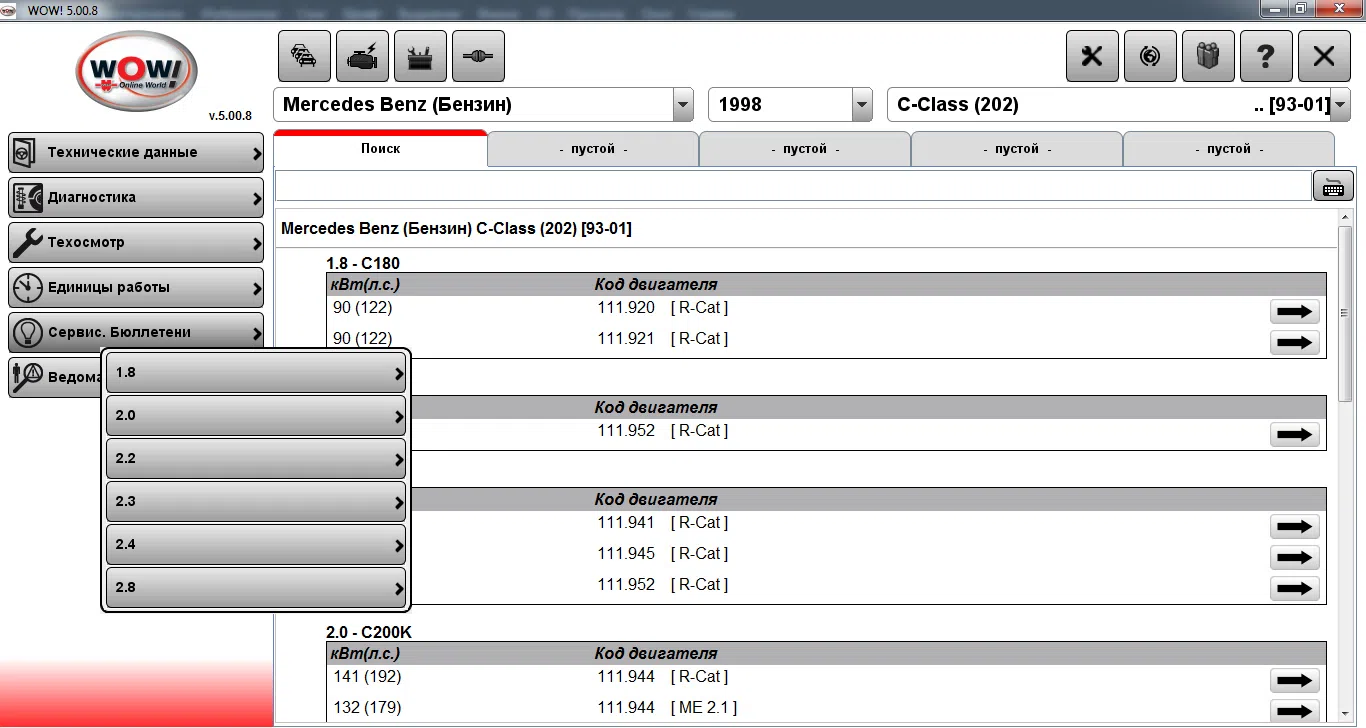This screenshot has width=1366, height=728.
Task: Open details arrow for engine 111.920 R-Cat
Action: [1294, 311]
